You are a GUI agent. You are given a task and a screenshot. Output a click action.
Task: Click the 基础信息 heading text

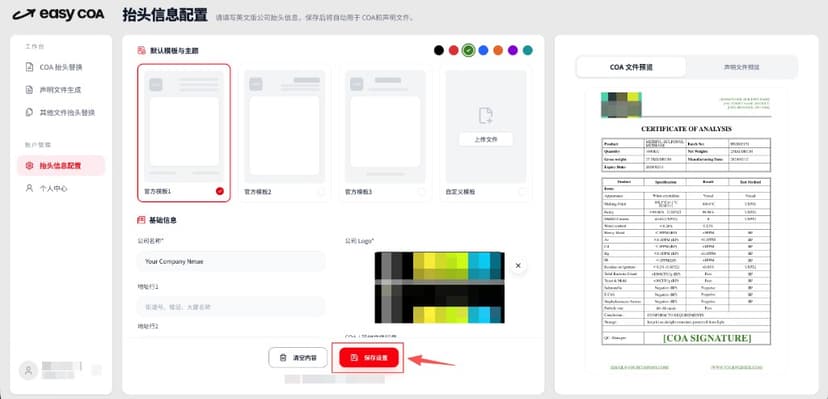click(163, 220)
